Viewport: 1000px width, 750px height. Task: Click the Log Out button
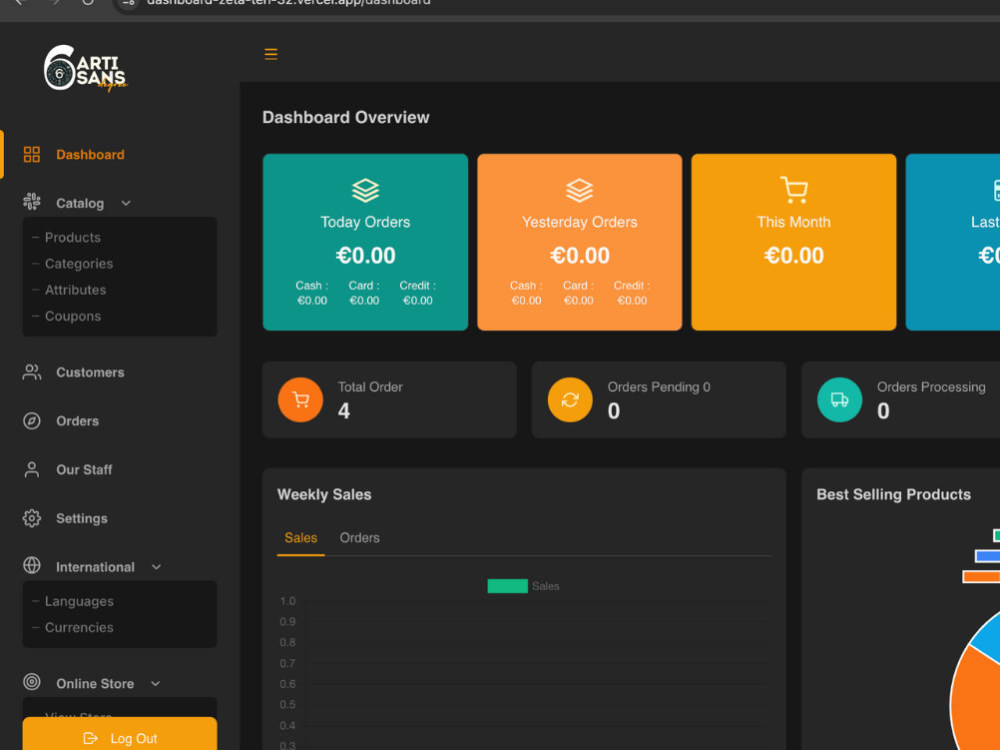click(120, 733)
